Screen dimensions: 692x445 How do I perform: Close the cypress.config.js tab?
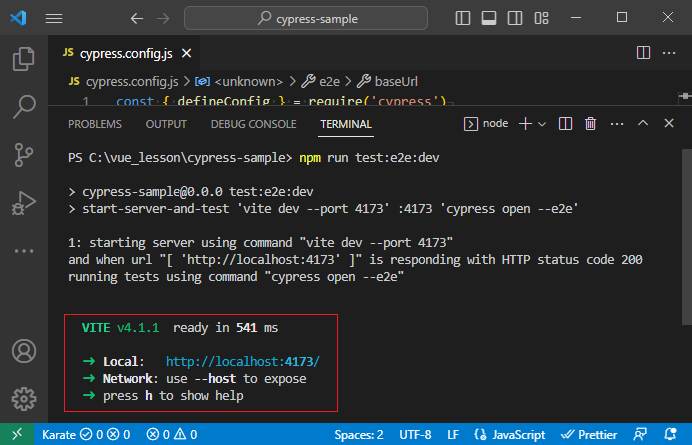pos(187,53)
